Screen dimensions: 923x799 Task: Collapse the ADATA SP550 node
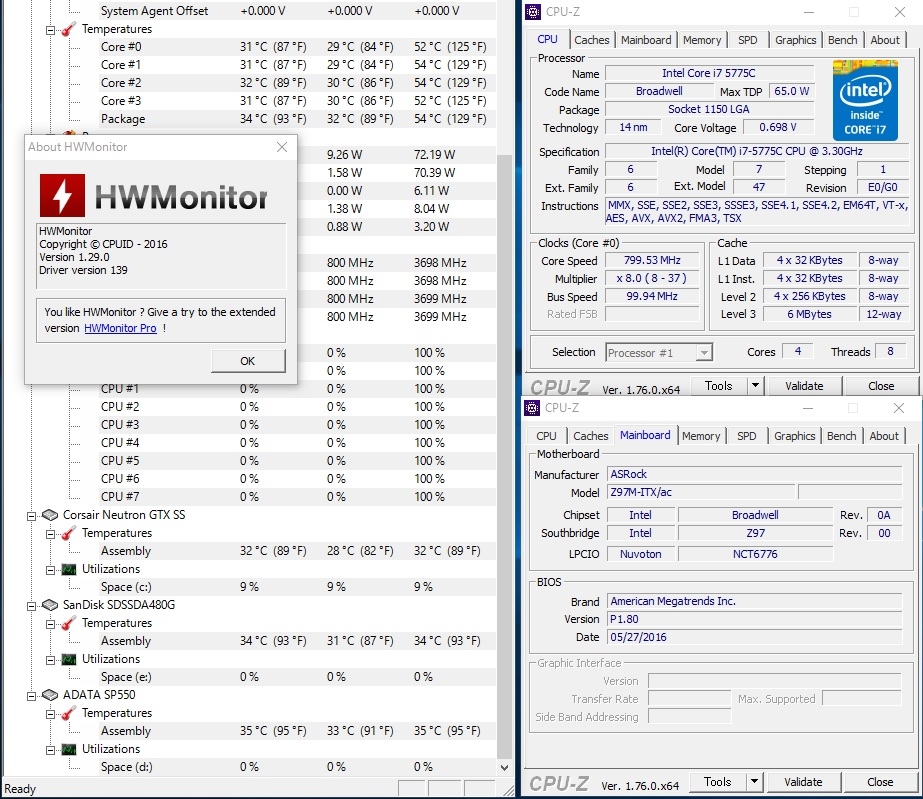[x=31, y=696]
